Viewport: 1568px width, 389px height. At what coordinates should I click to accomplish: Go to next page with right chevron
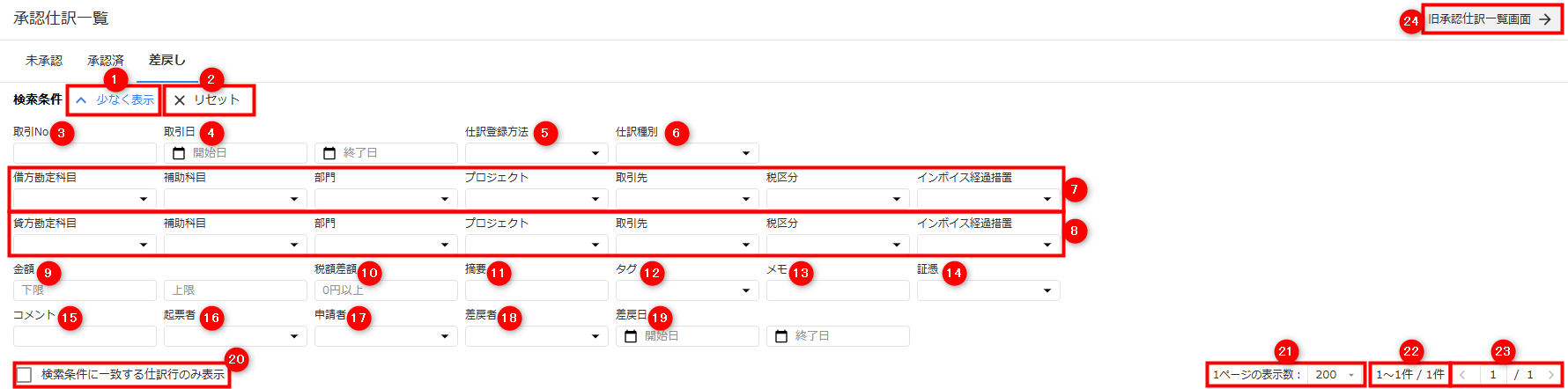click(x=1551, y=375)
